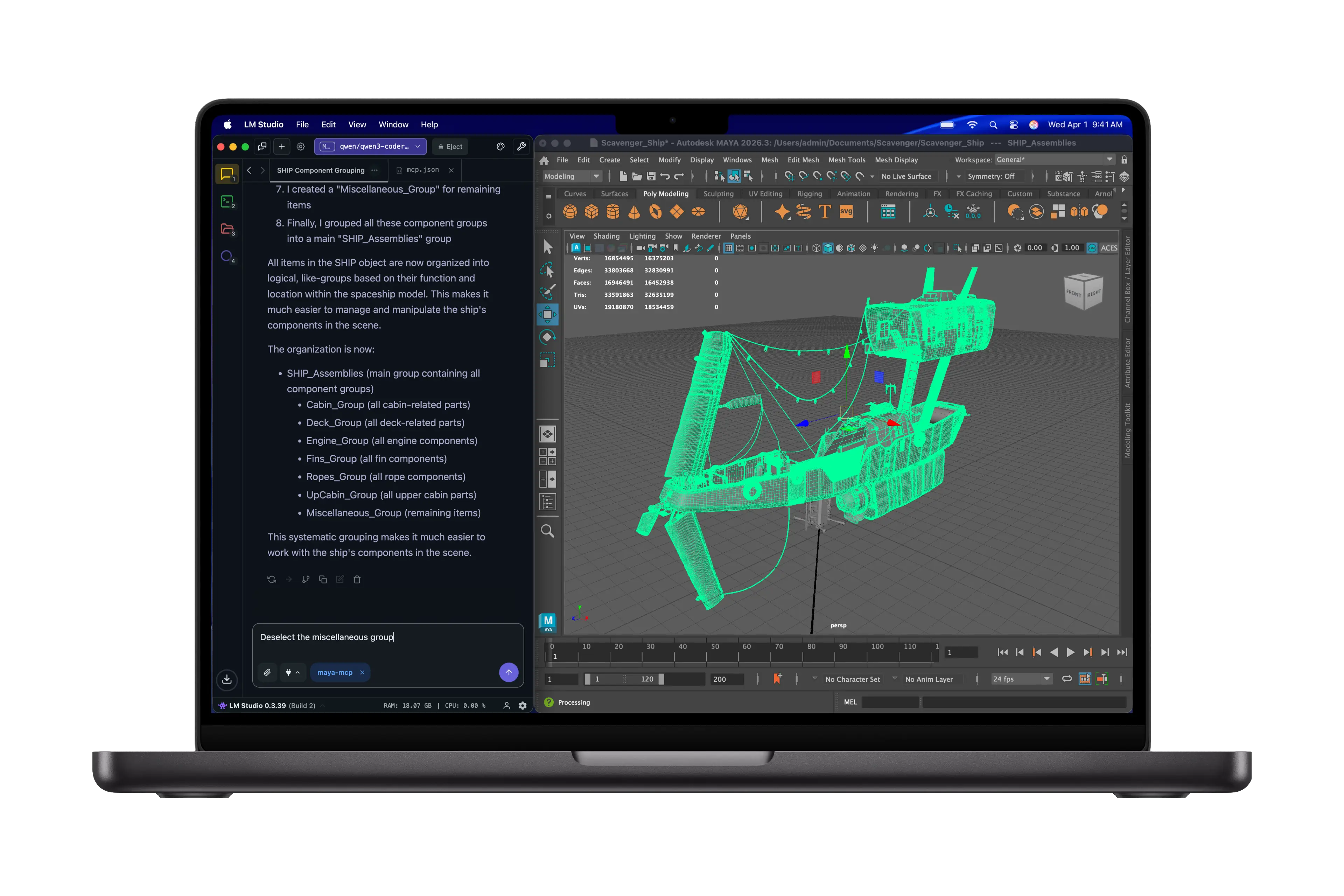Click the play forwards button
The width and height of the screenshot is (1344, 896).
tap(1070, 652)
